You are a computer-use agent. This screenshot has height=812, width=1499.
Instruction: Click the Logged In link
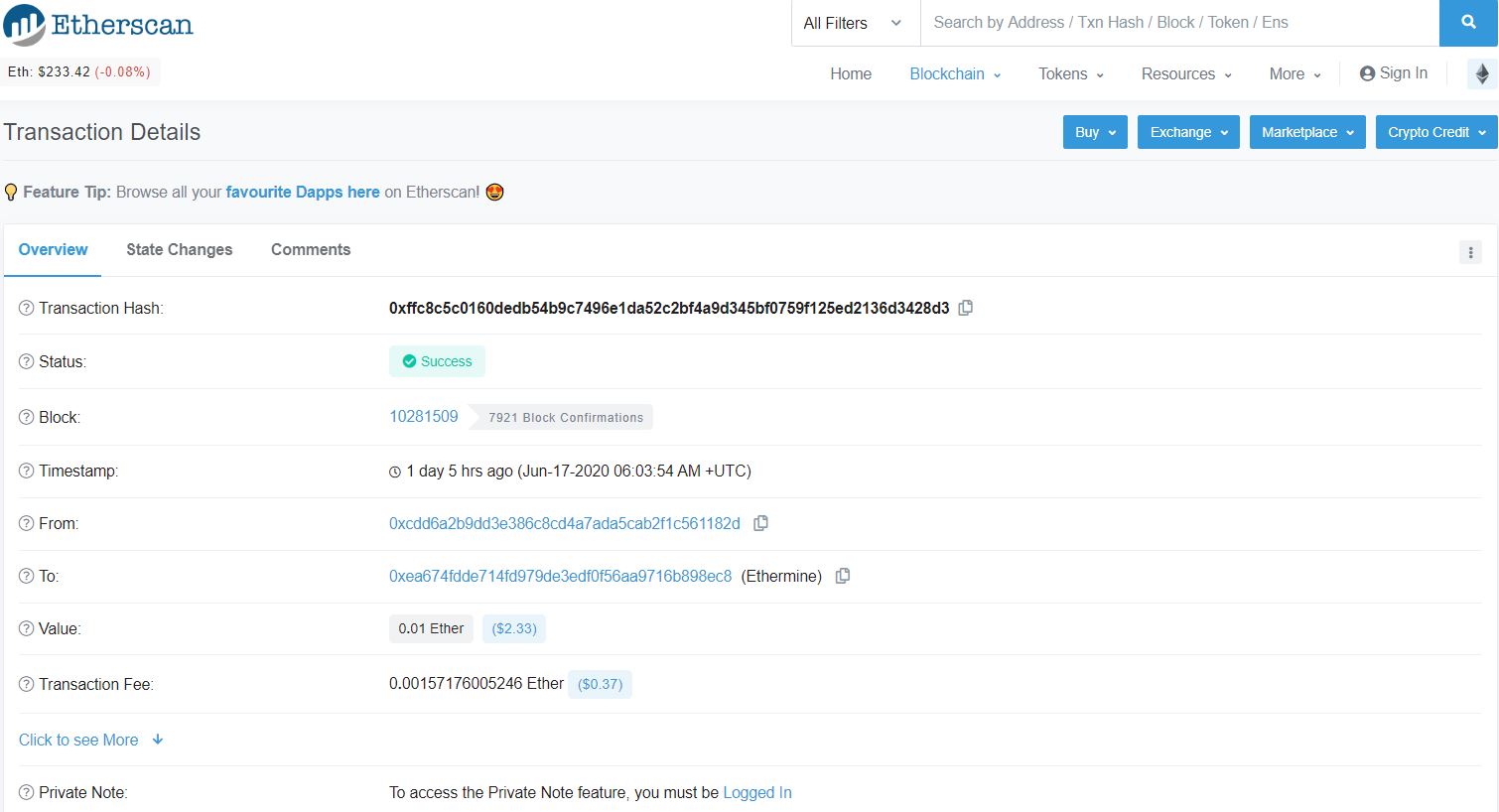pos(757,792)
